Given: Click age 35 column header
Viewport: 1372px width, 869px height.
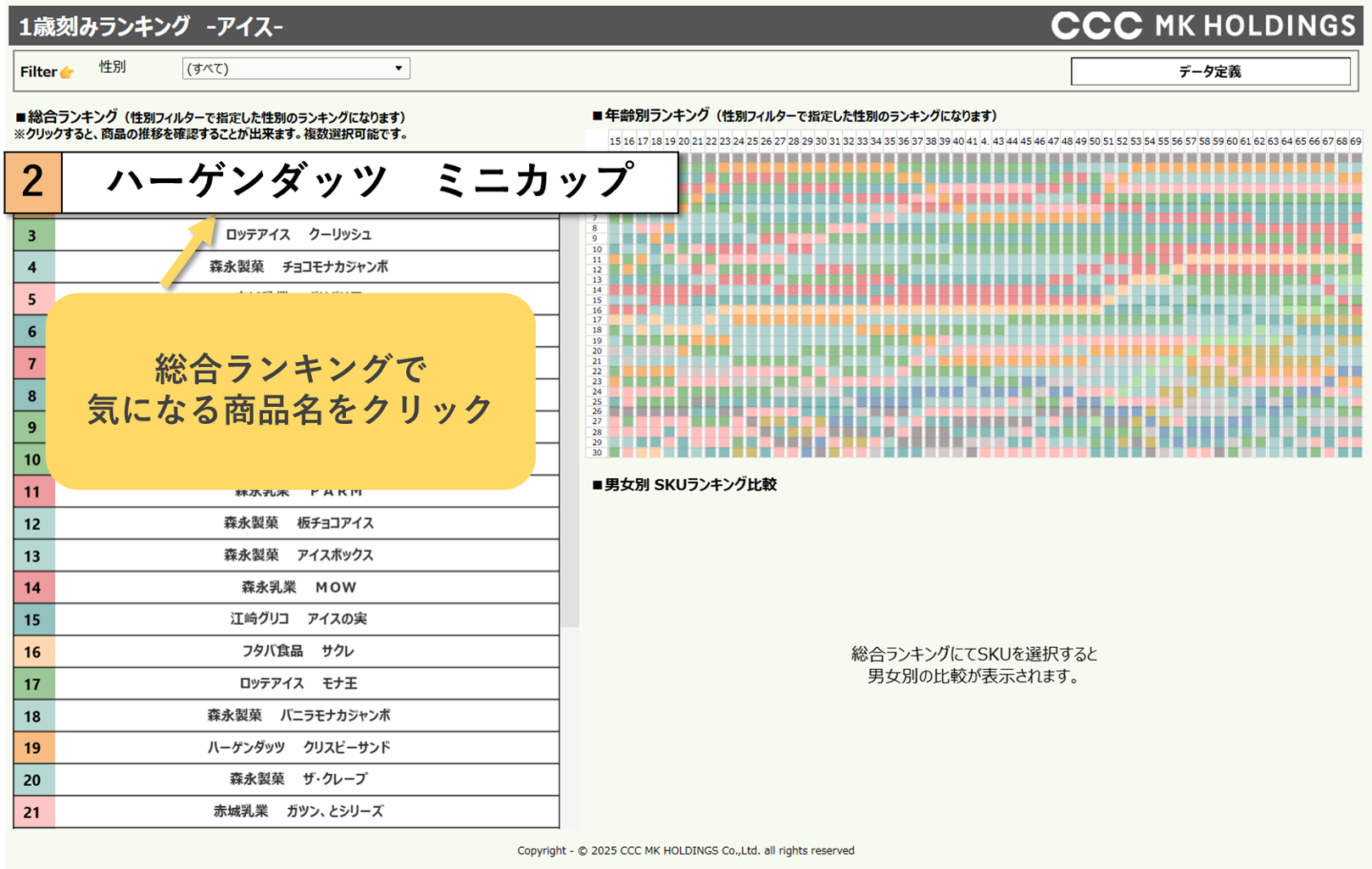Looking at the screenshot, I should click(890, 142).
